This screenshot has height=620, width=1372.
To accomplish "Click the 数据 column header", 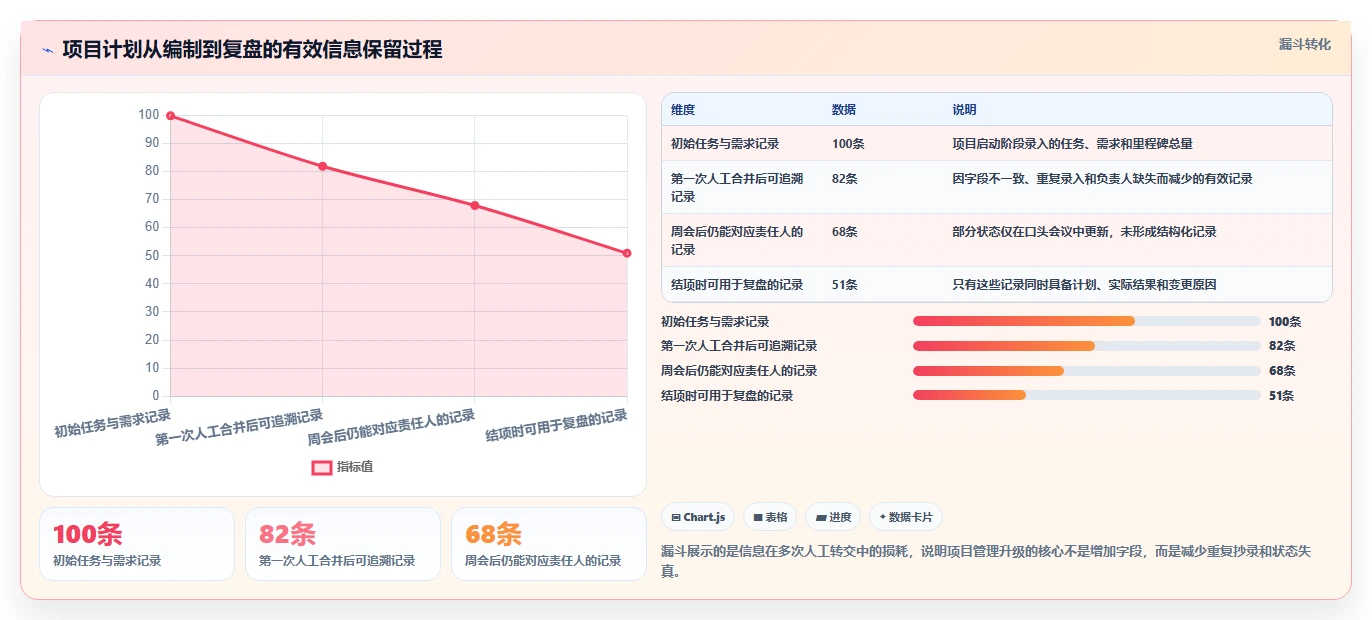I will [844, 110].
